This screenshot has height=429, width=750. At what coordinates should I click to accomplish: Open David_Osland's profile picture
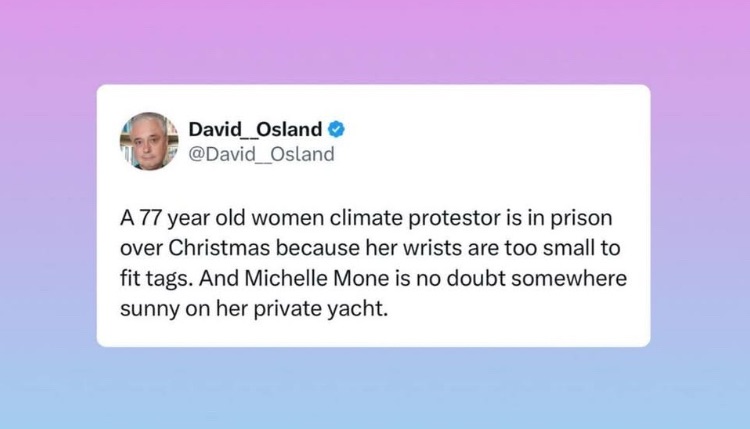pyautogui.click(x=149, y=141)
